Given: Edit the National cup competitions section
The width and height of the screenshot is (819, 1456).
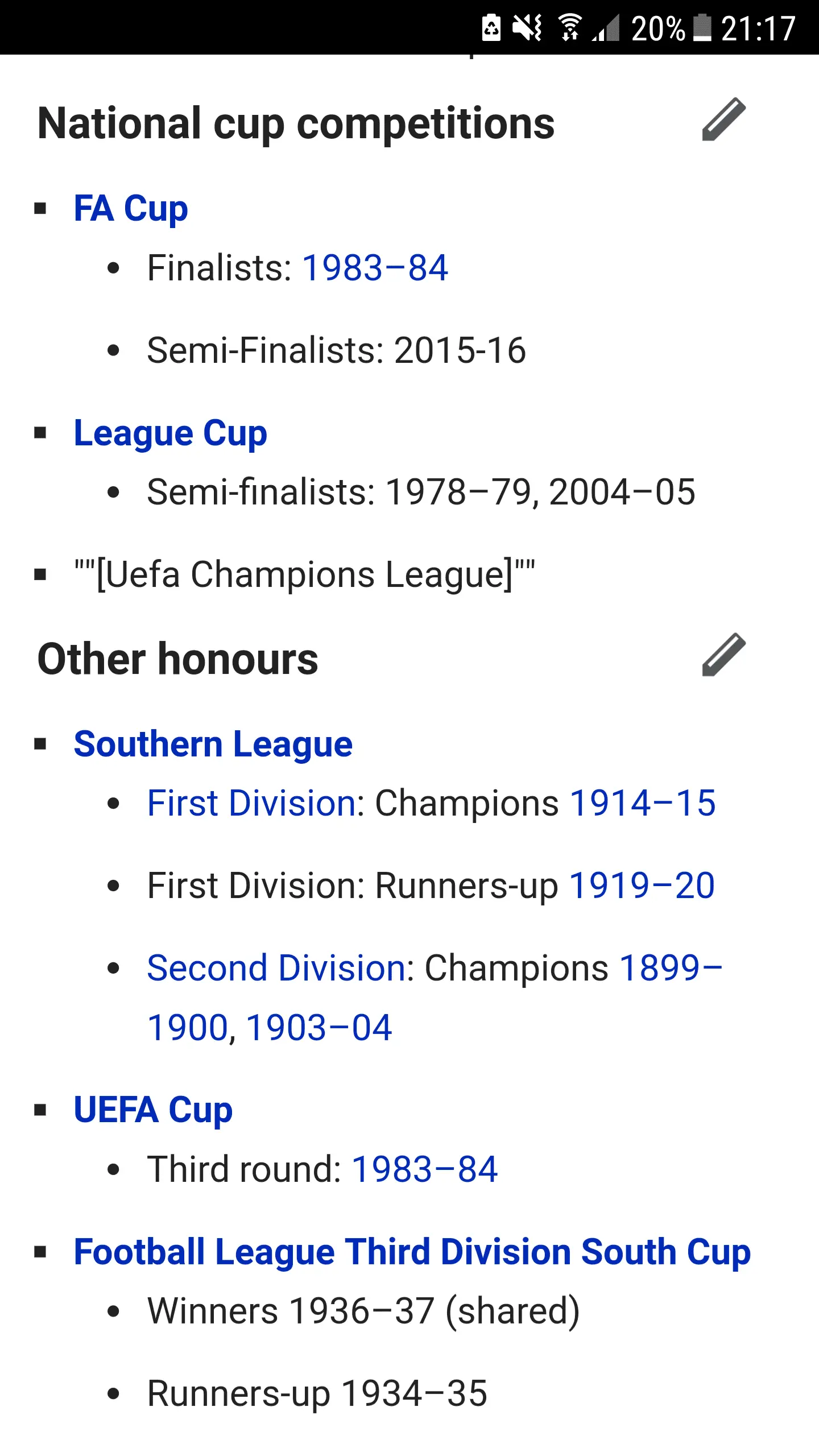Looking at the screenshot, I should click(x=723, y=119).
